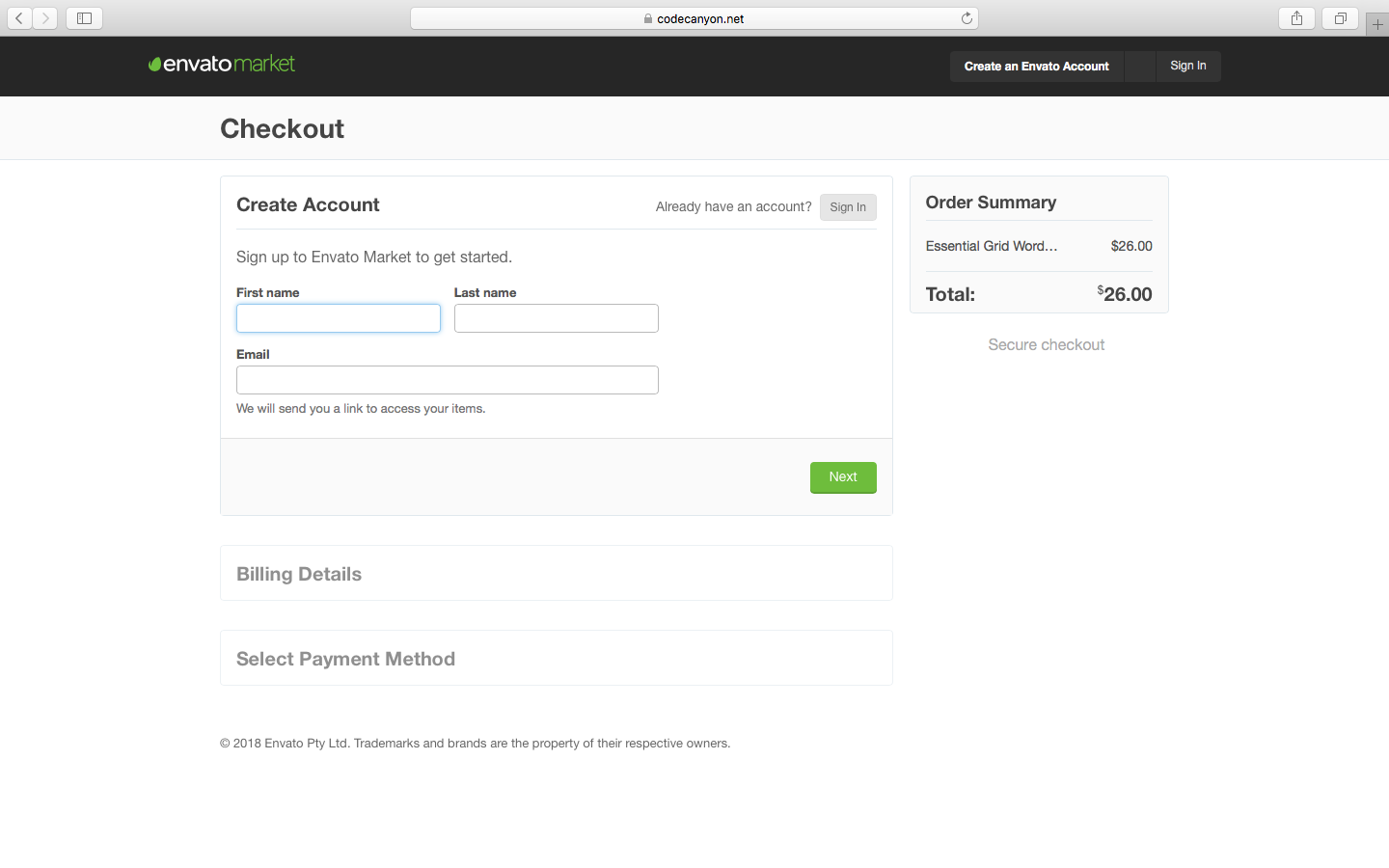Screen dimensions: 1389x868
Task: Show all tabs overview
Action: click(1340, 18)
